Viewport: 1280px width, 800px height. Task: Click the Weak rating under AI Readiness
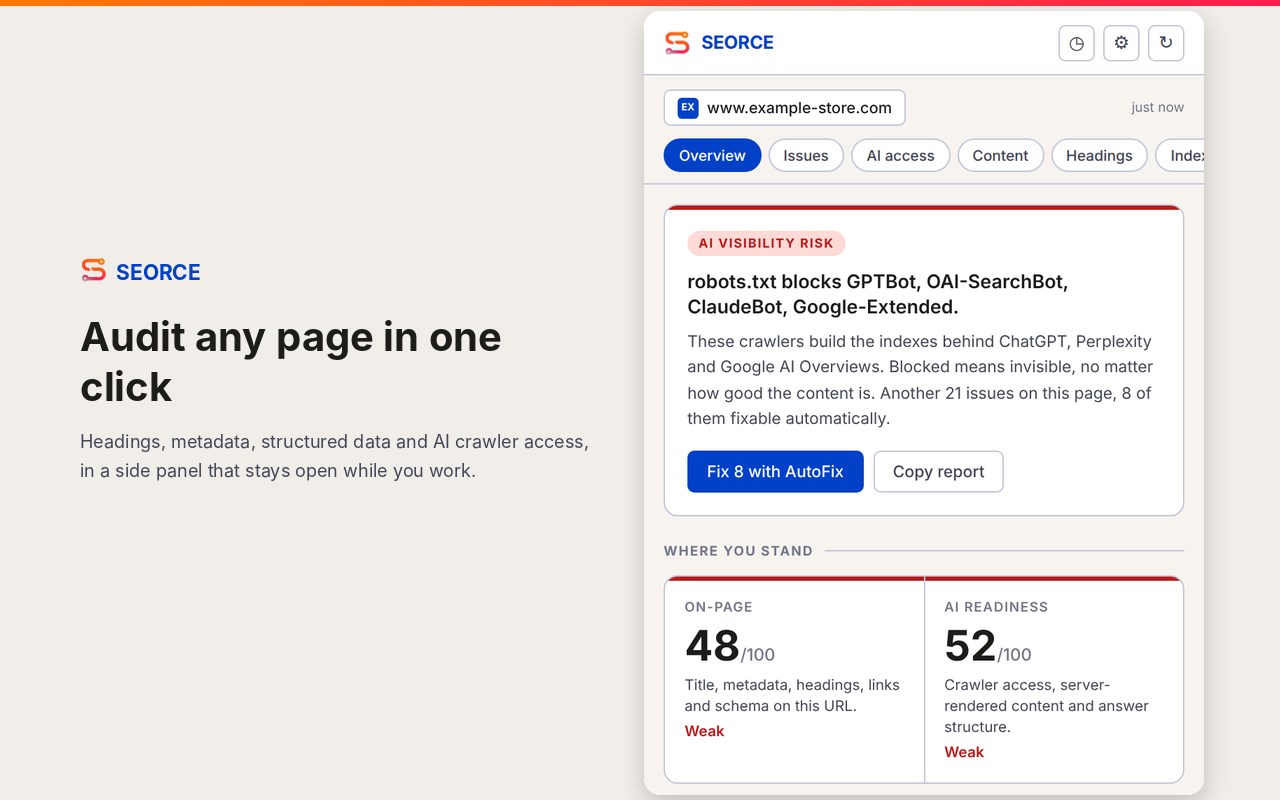tap(964, 752)
